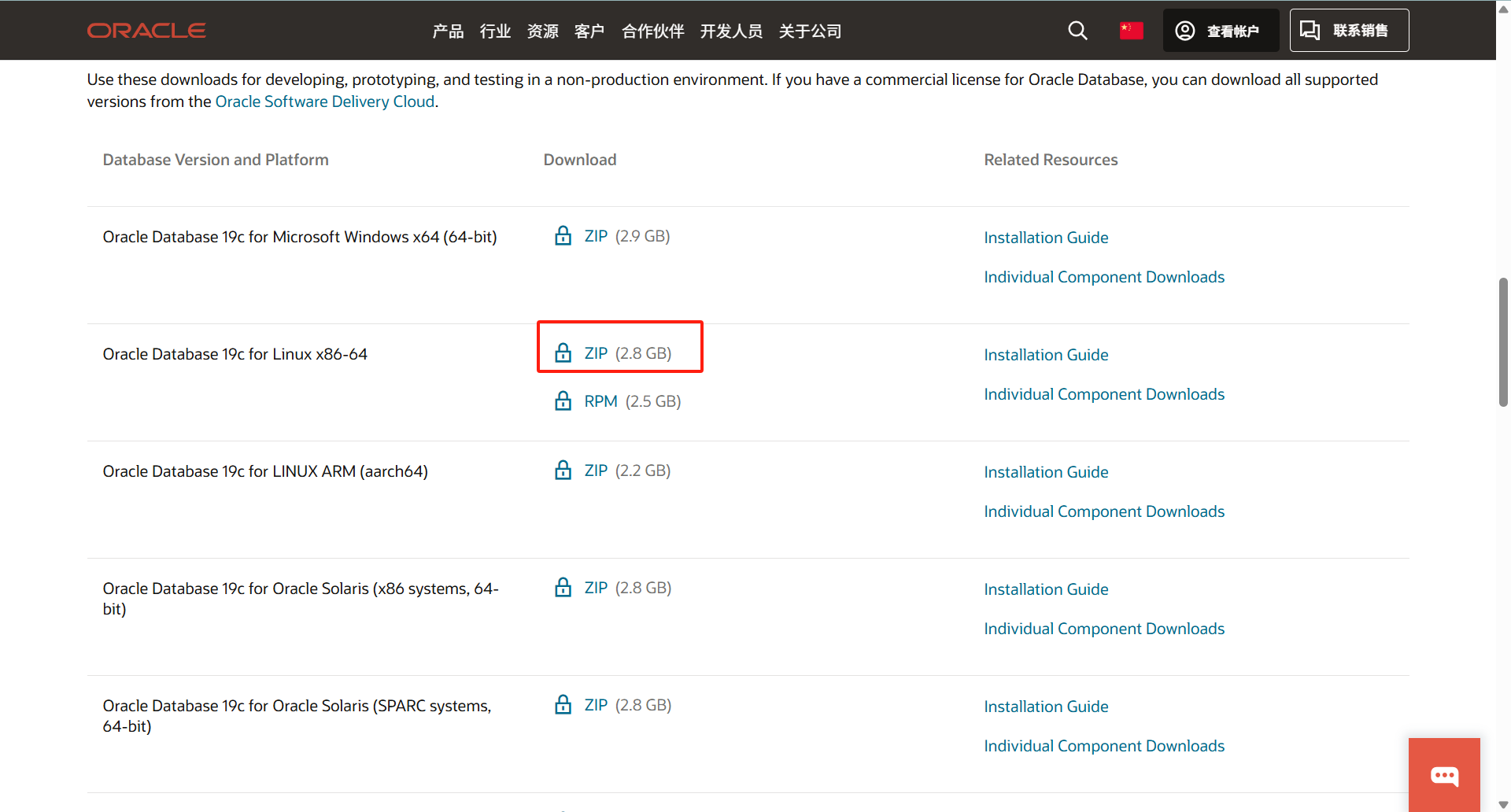Click lock icon for Windows x64 ZIP

pyautogui.click(x=563, y=235)
